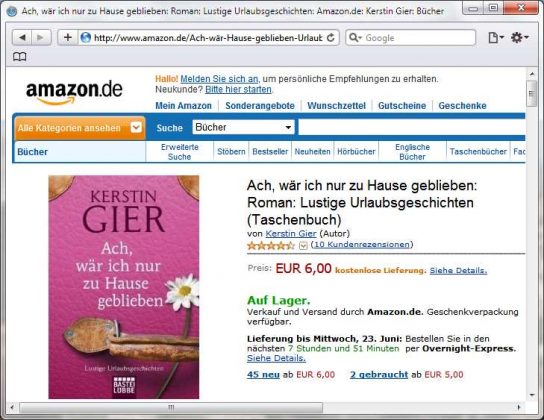Viewport: 544px width, 420px height.
Task: Click the book cover thumbnail
Action: pyautogui.click(x=124, y=287)
